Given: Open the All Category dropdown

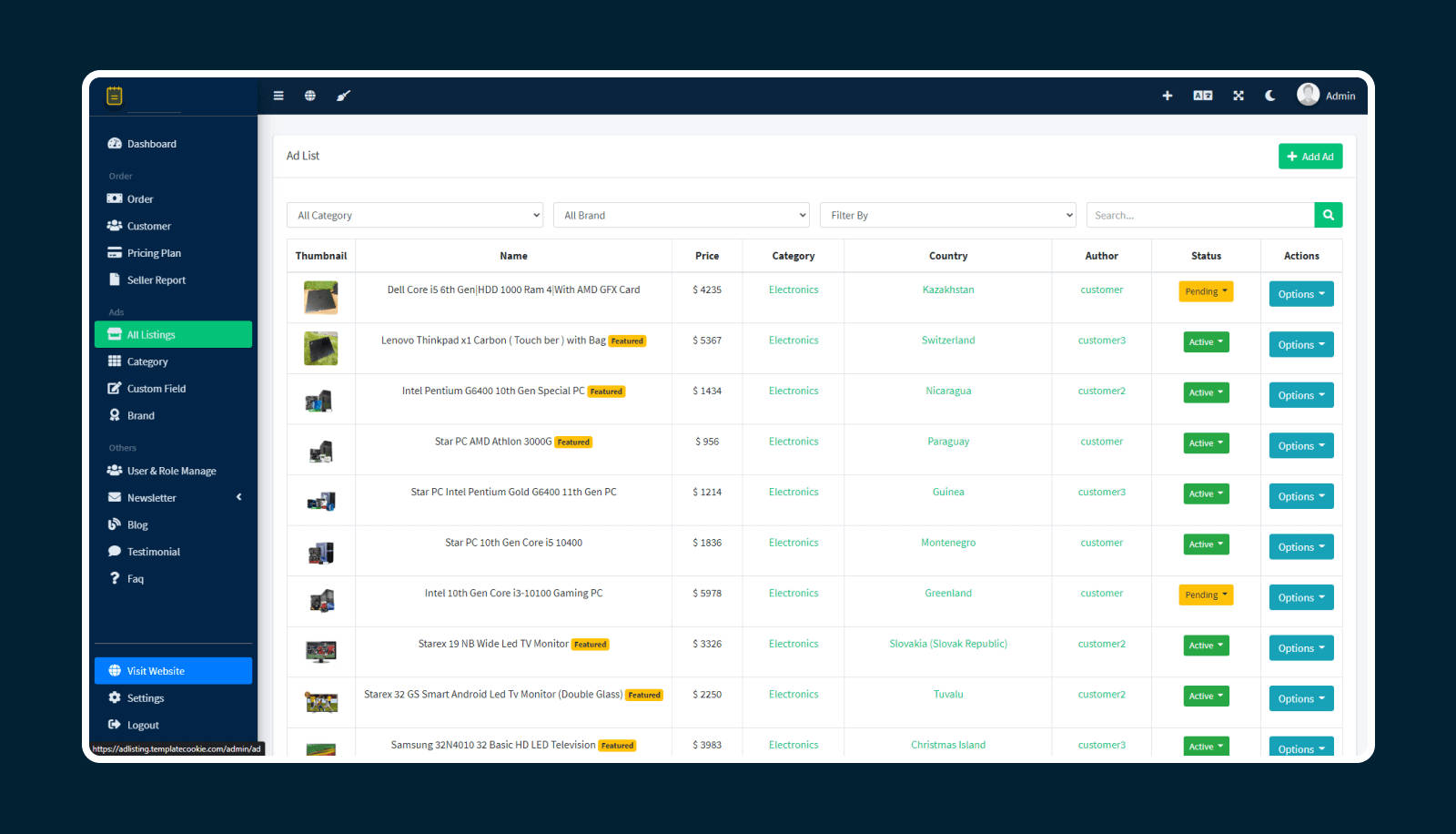Looking at the screenshot, I should [x=415, y=215].
